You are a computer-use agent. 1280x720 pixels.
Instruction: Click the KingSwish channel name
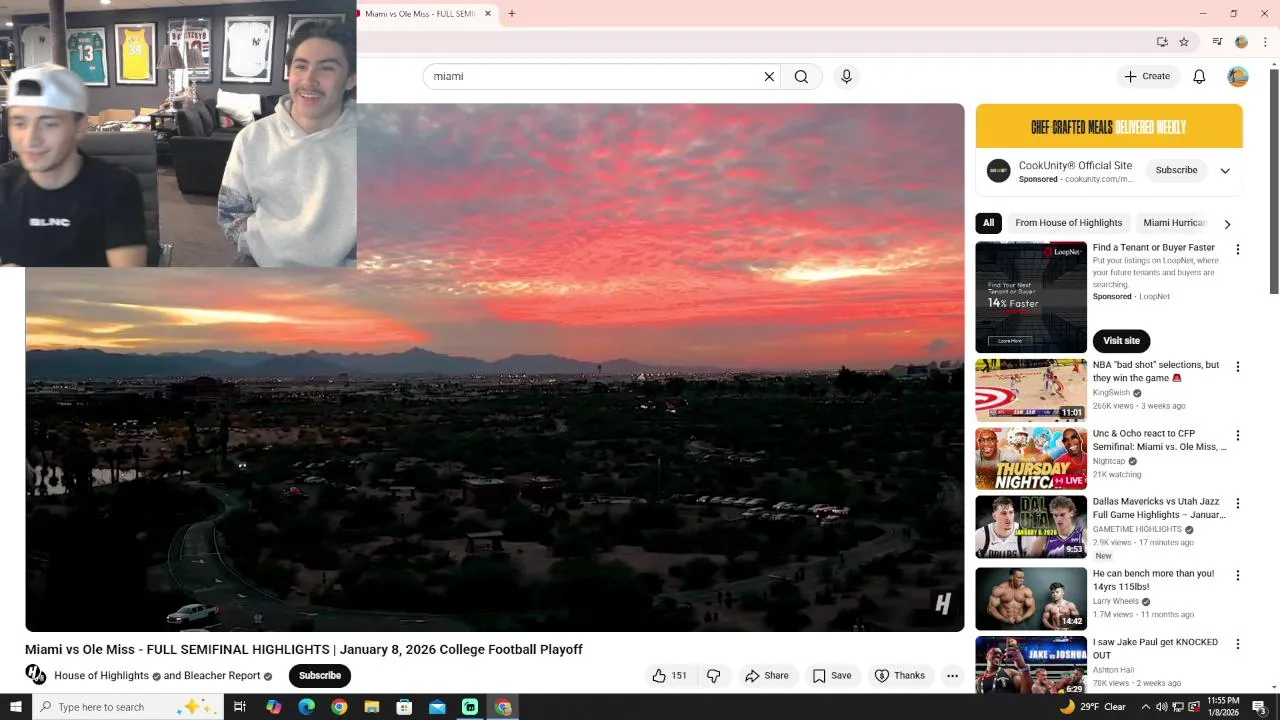pos(1111,393)
